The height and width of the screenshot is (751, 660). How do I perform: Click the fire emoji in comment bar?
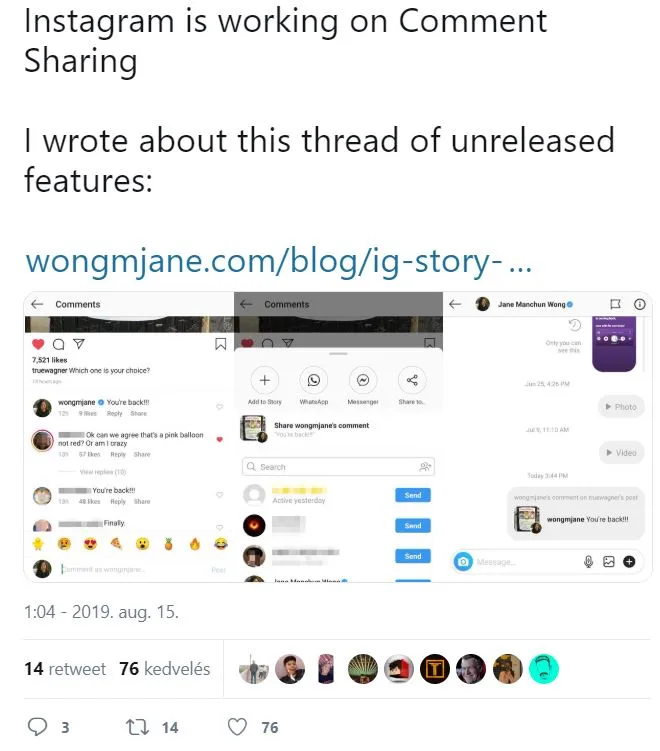pos(194,544)
